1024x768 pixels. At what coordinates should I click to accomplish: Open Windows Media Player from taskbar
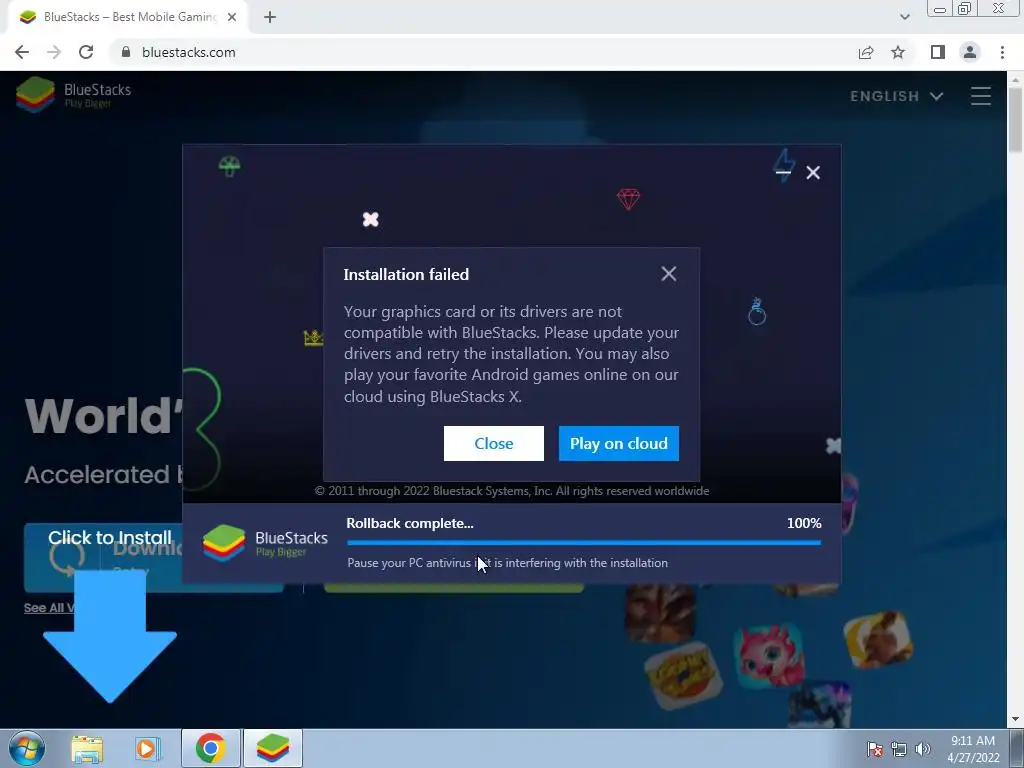pos(148,748)
